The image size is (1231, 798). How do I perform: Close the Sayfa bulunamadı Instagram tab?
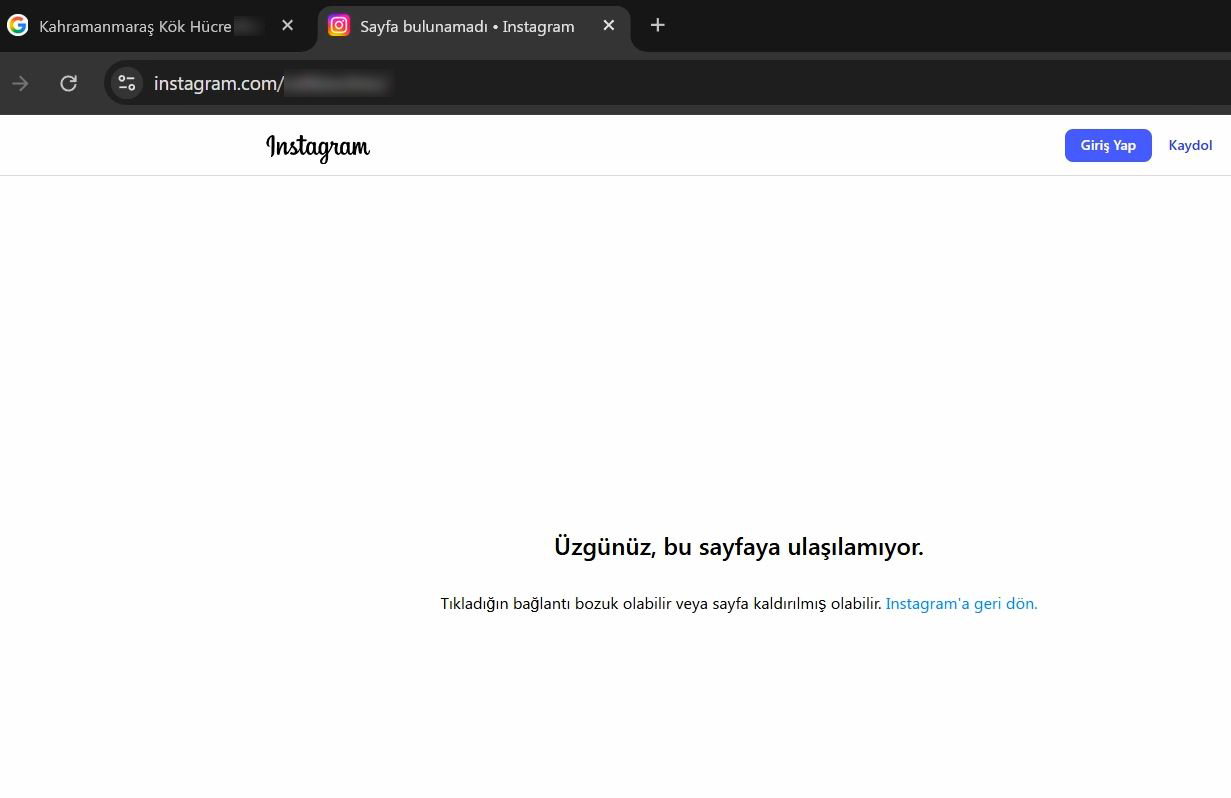(609, 26)
